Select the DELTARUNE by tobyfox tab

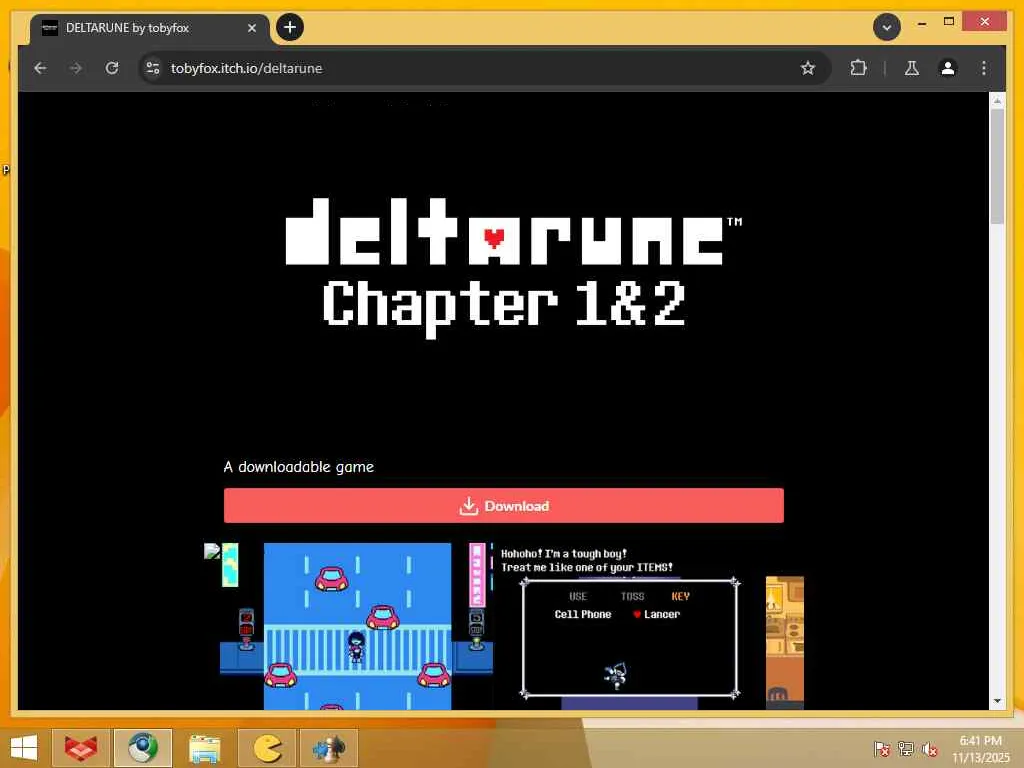click(150, 28)
